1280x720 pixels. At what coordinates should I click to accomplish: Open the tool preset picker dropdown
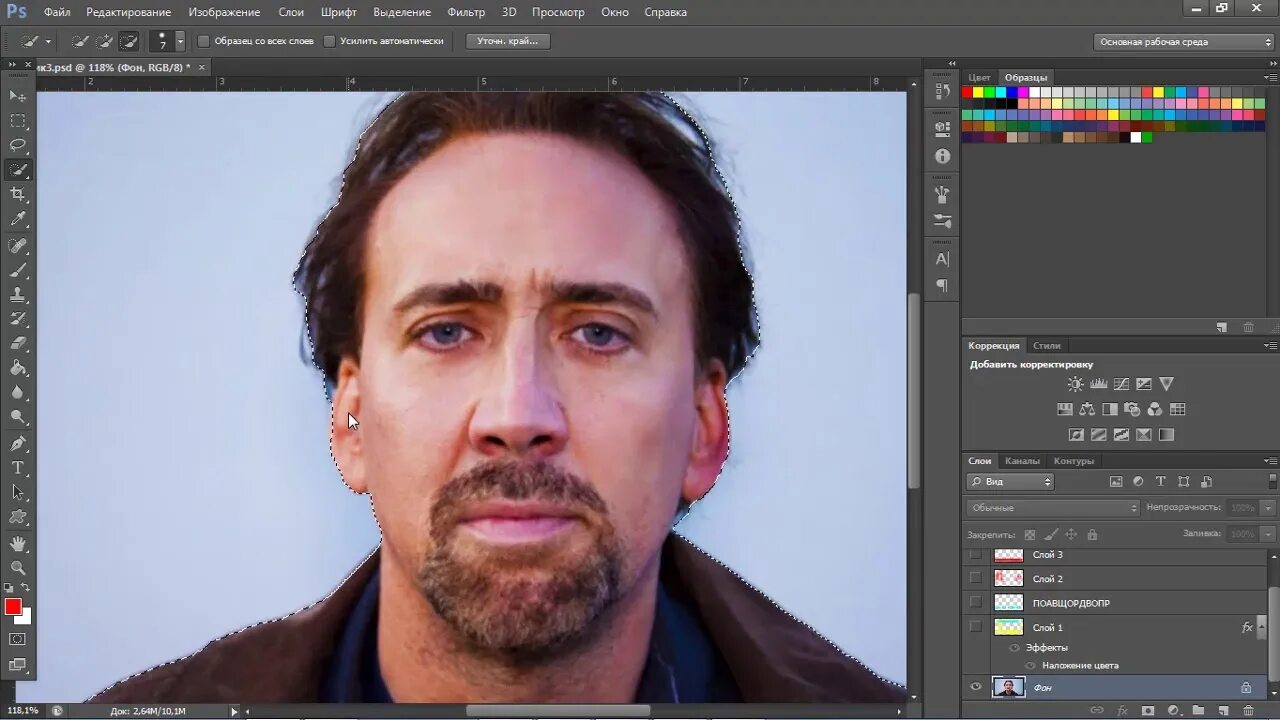tap(47, 42)
